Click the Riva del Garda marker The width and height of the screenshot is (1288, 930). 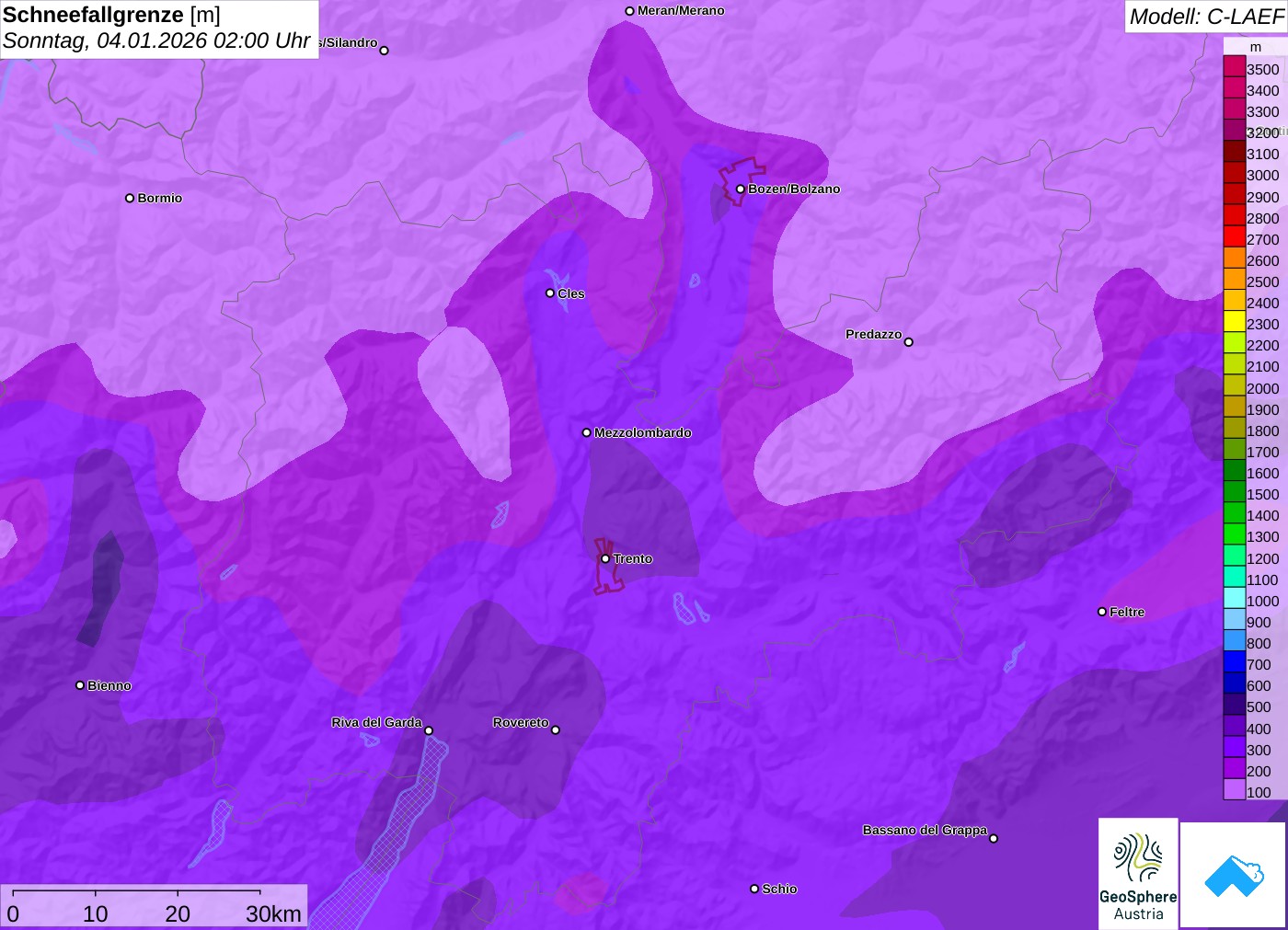(x=429, y=730)
